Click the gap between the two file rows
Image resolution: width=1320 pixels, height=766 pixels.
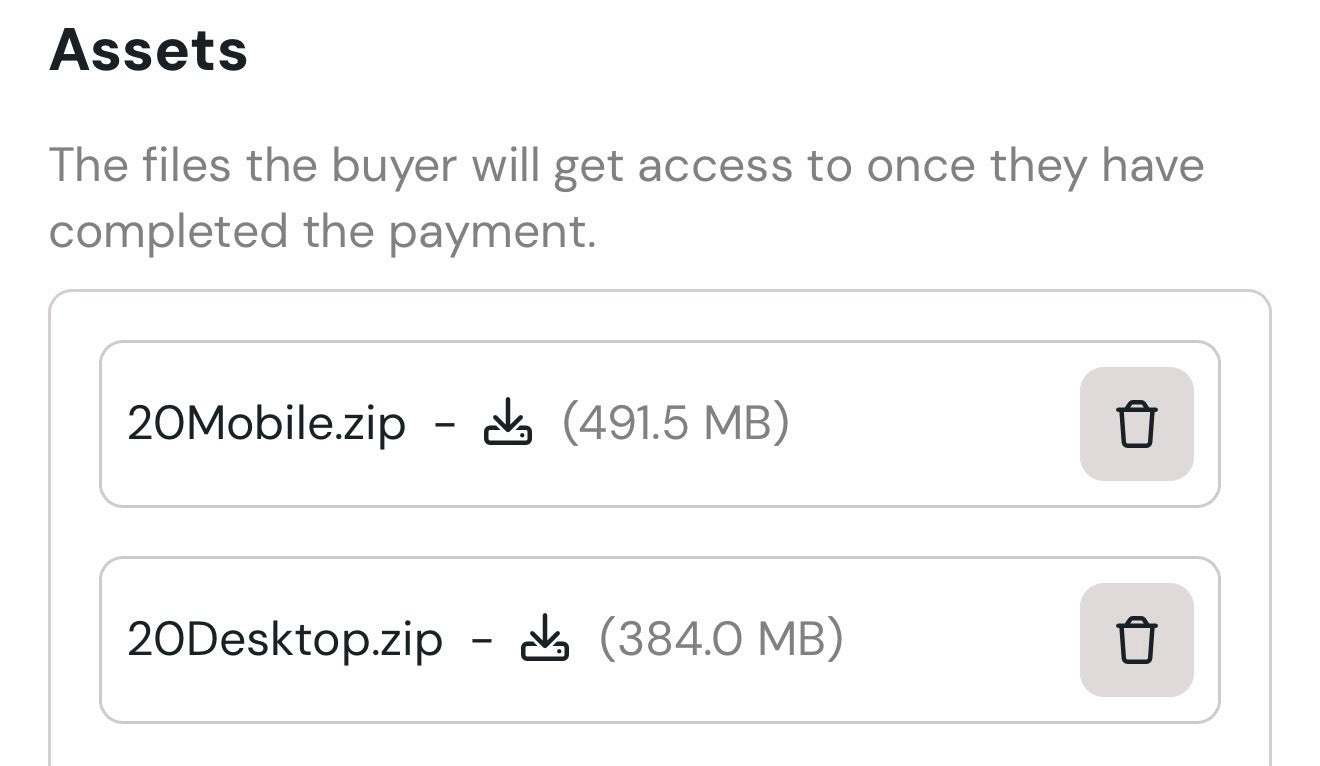coord(660,532)
